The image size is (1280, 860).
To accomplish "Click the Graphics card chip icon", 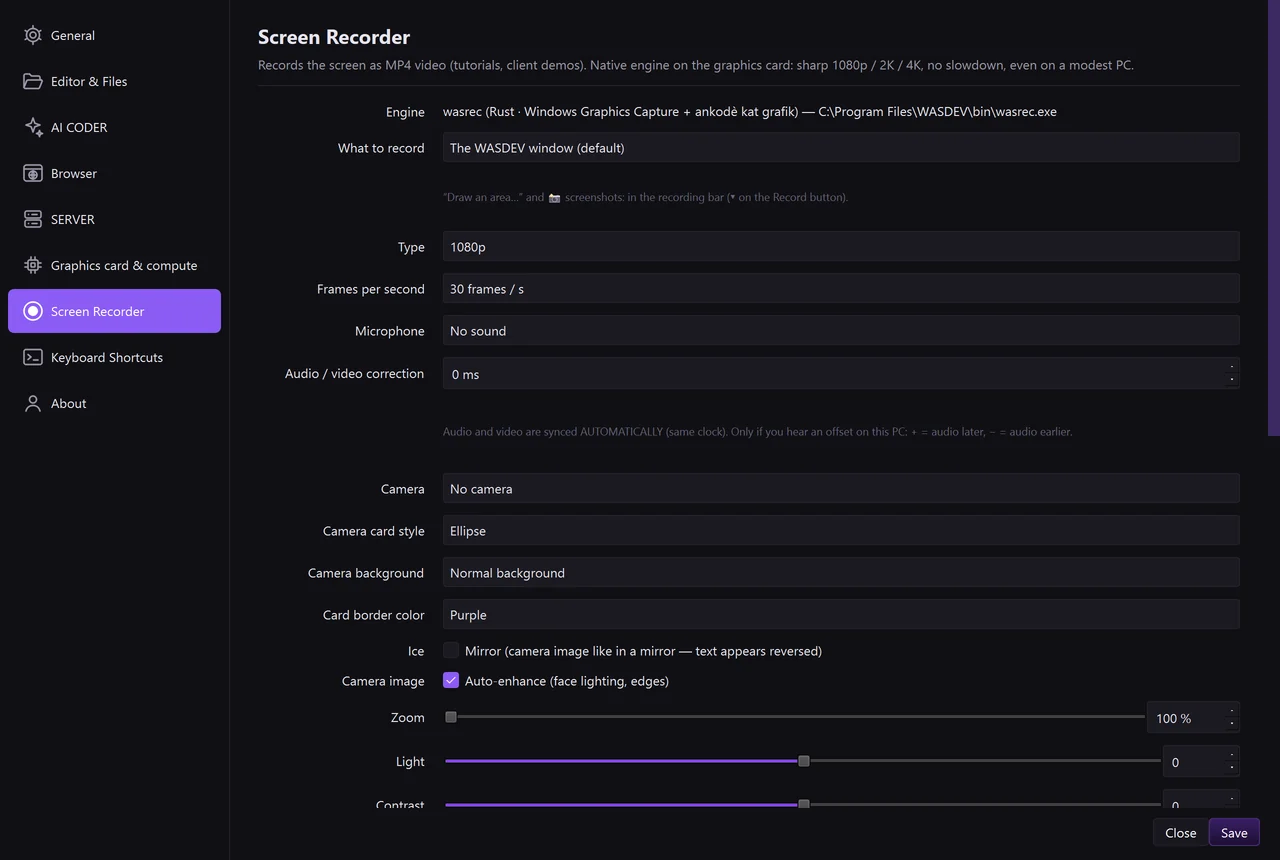I will [33, 265].
